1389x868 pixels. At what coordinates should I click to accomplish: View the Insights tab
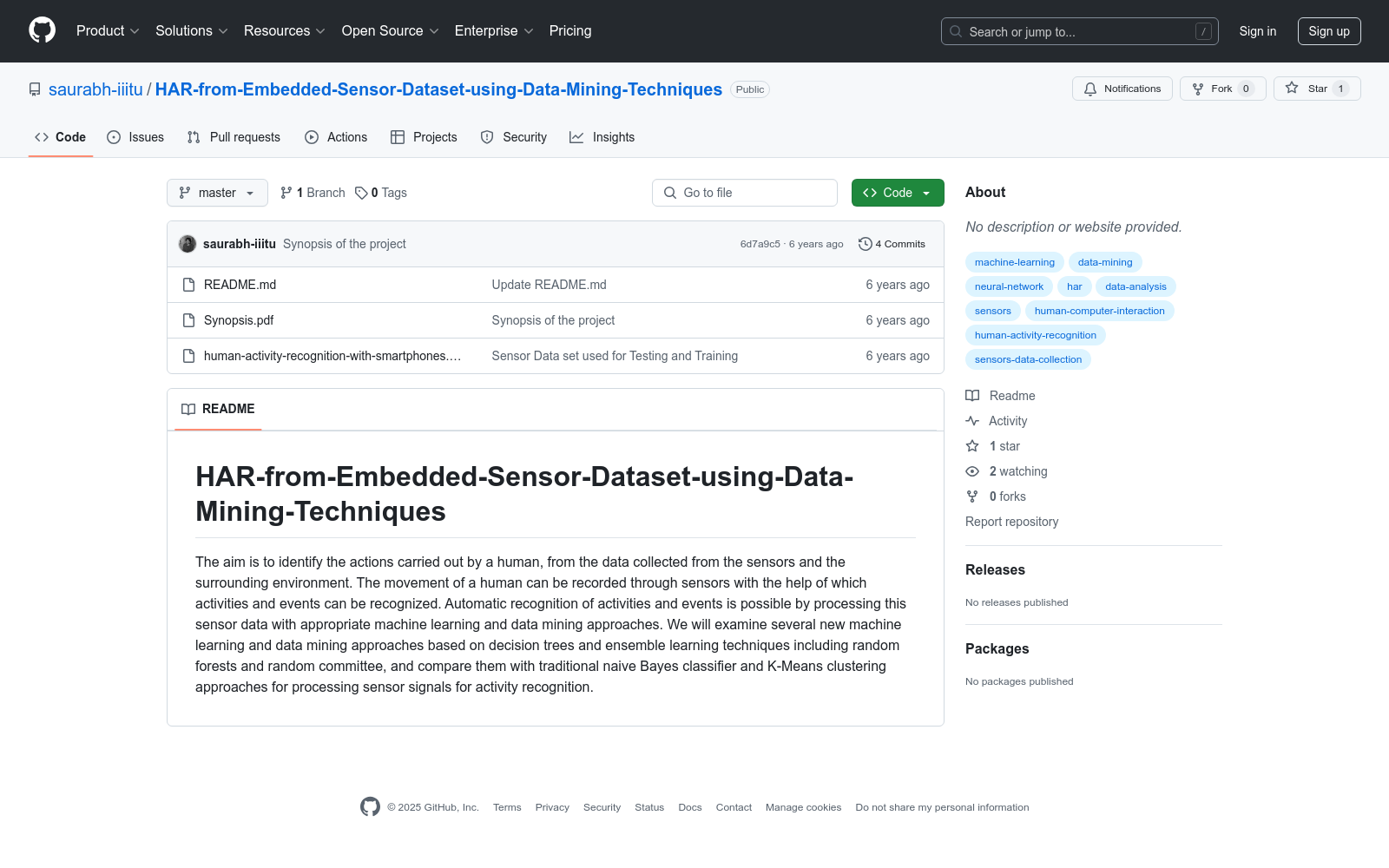[602, 137]
